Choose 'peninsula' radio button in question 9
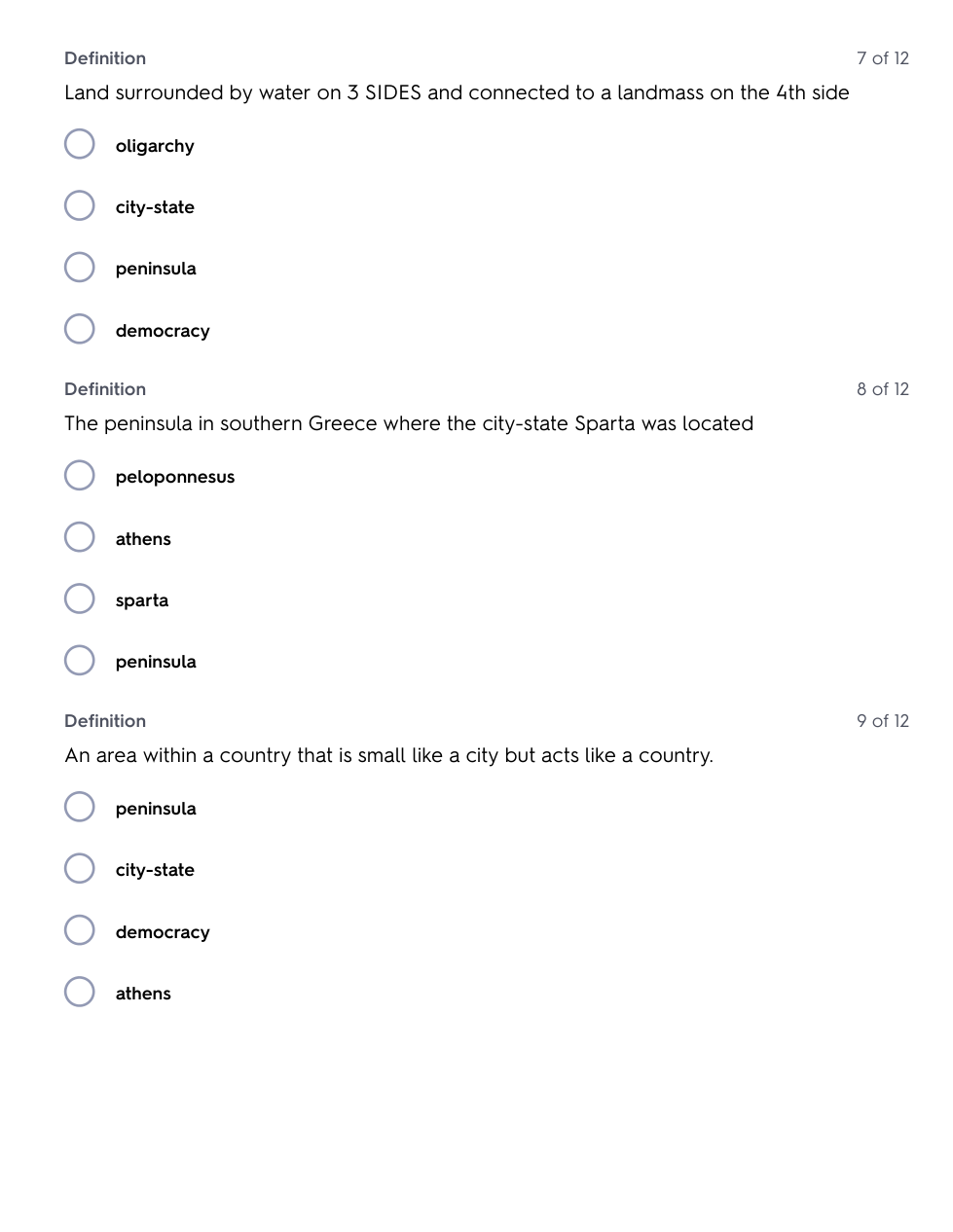 tap(80, 807)
